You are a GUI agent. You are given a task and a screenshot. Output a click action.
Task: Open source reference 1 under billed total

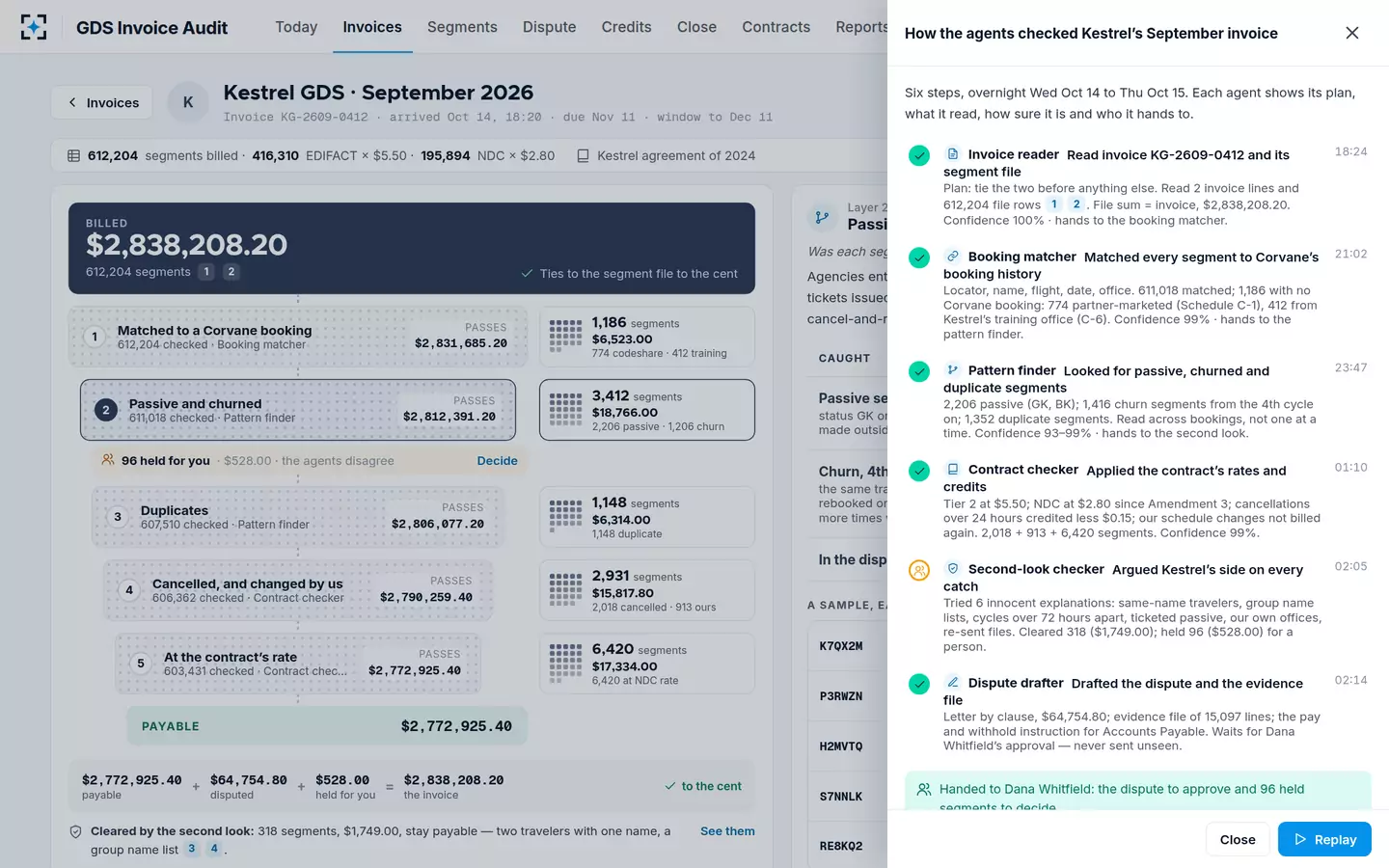(206, 272)
